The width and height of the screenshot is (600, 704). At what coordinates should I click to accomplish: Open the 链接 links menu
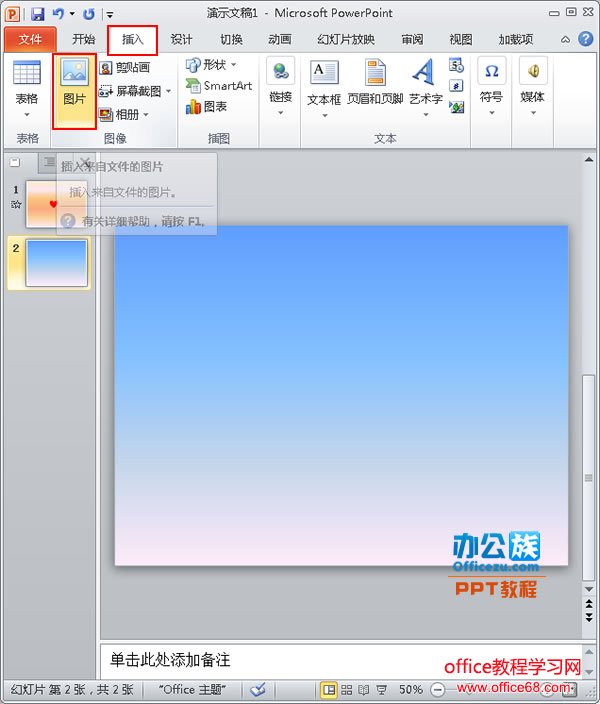coord(281,87)
